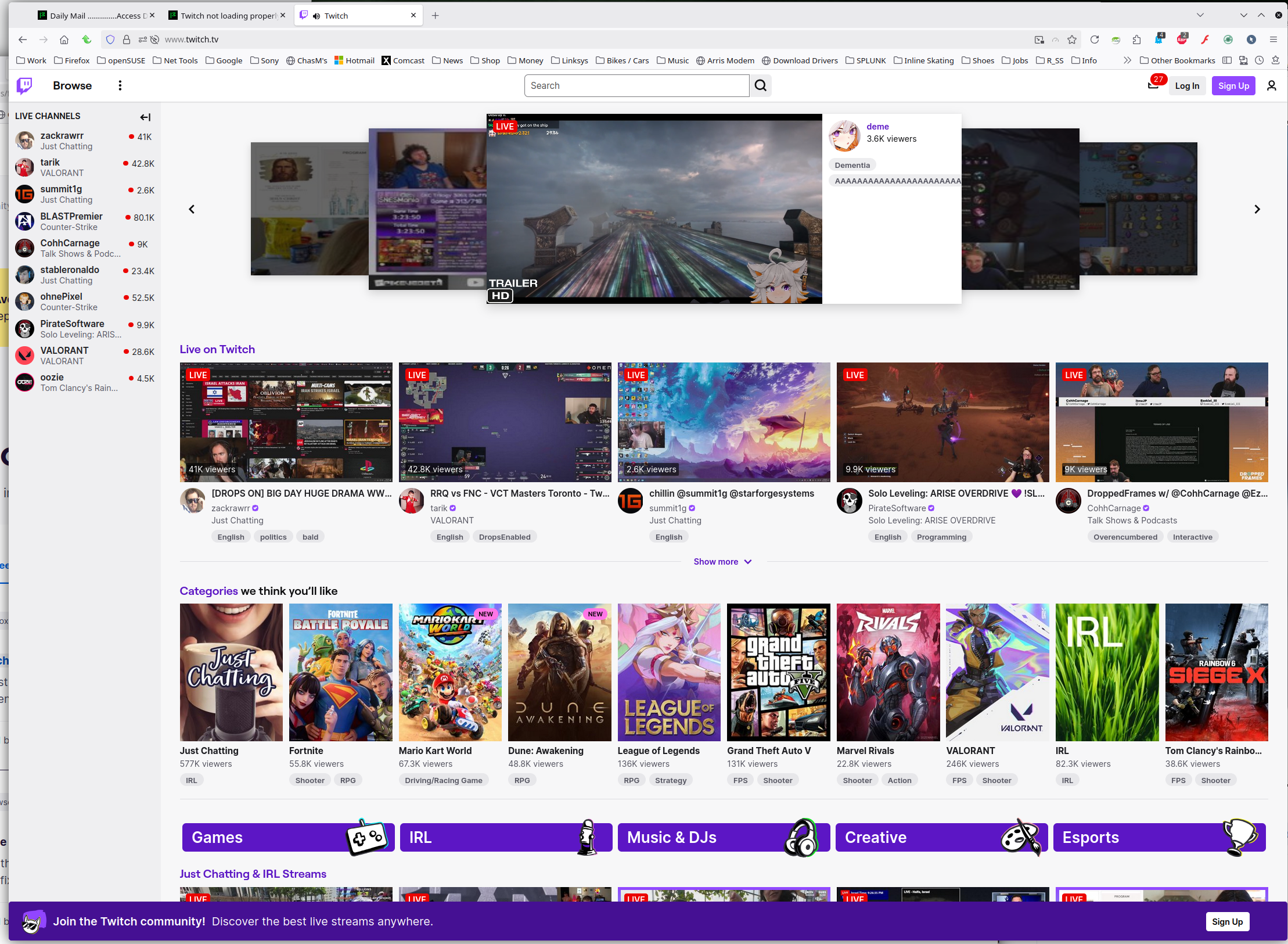
Task: Reload the page with refresh icon
Action: tap(1095, 40)
